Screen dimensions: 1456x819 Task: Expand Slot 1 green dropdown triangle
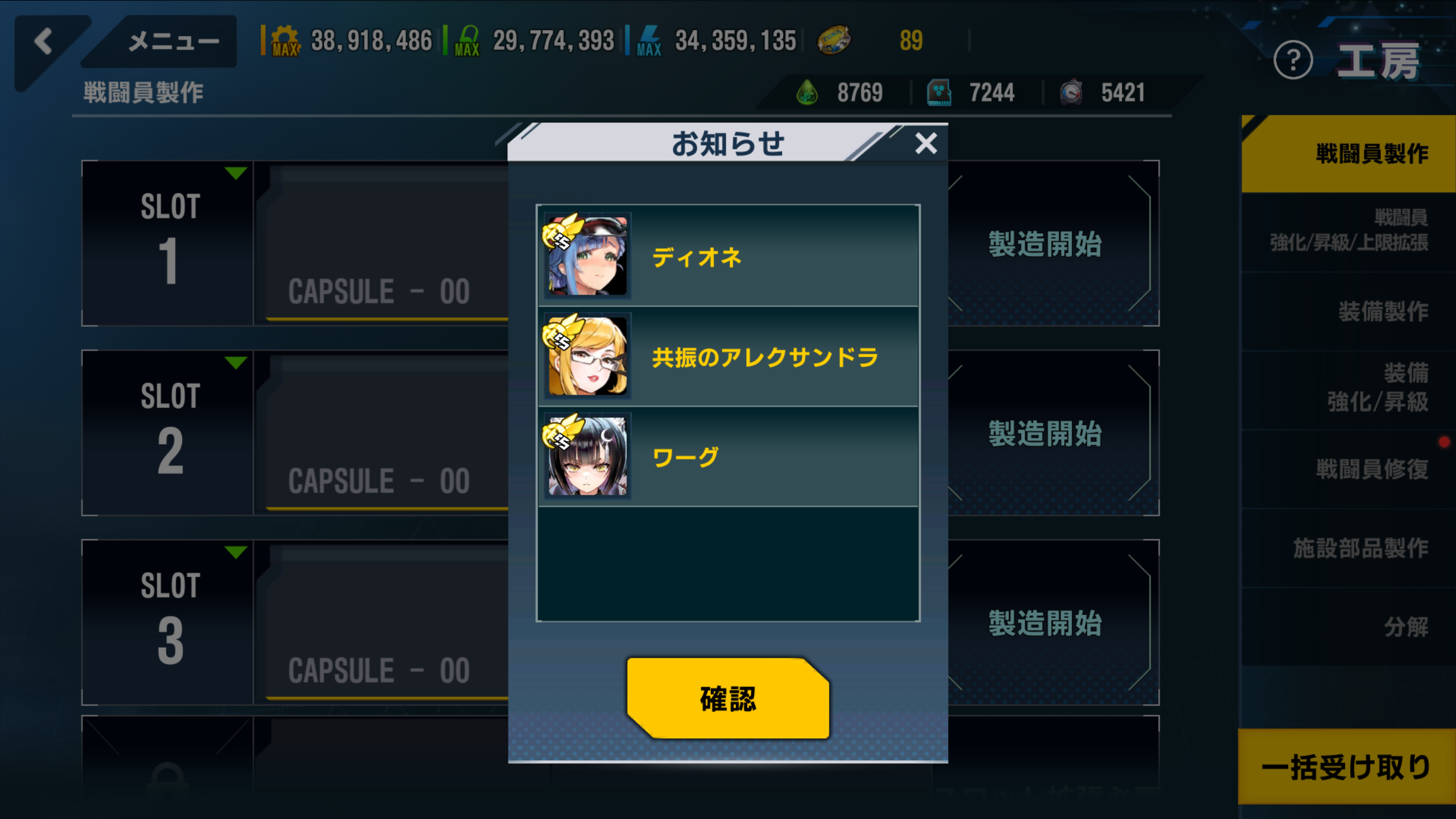(235, 173)
